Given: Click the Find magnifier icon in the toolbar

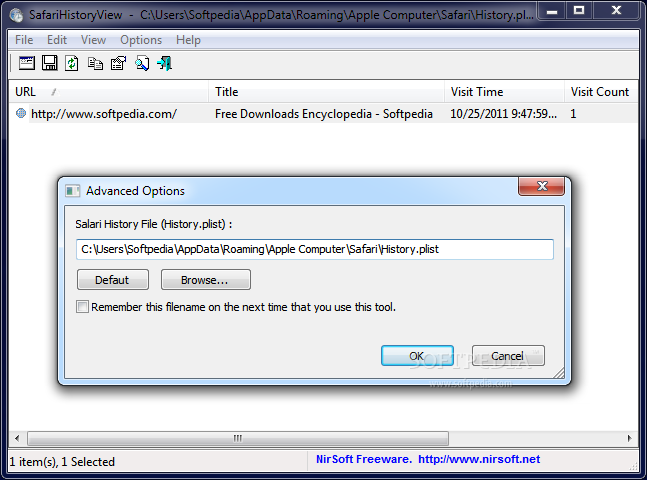Looking at the screenshot, I should click(142, 63).
